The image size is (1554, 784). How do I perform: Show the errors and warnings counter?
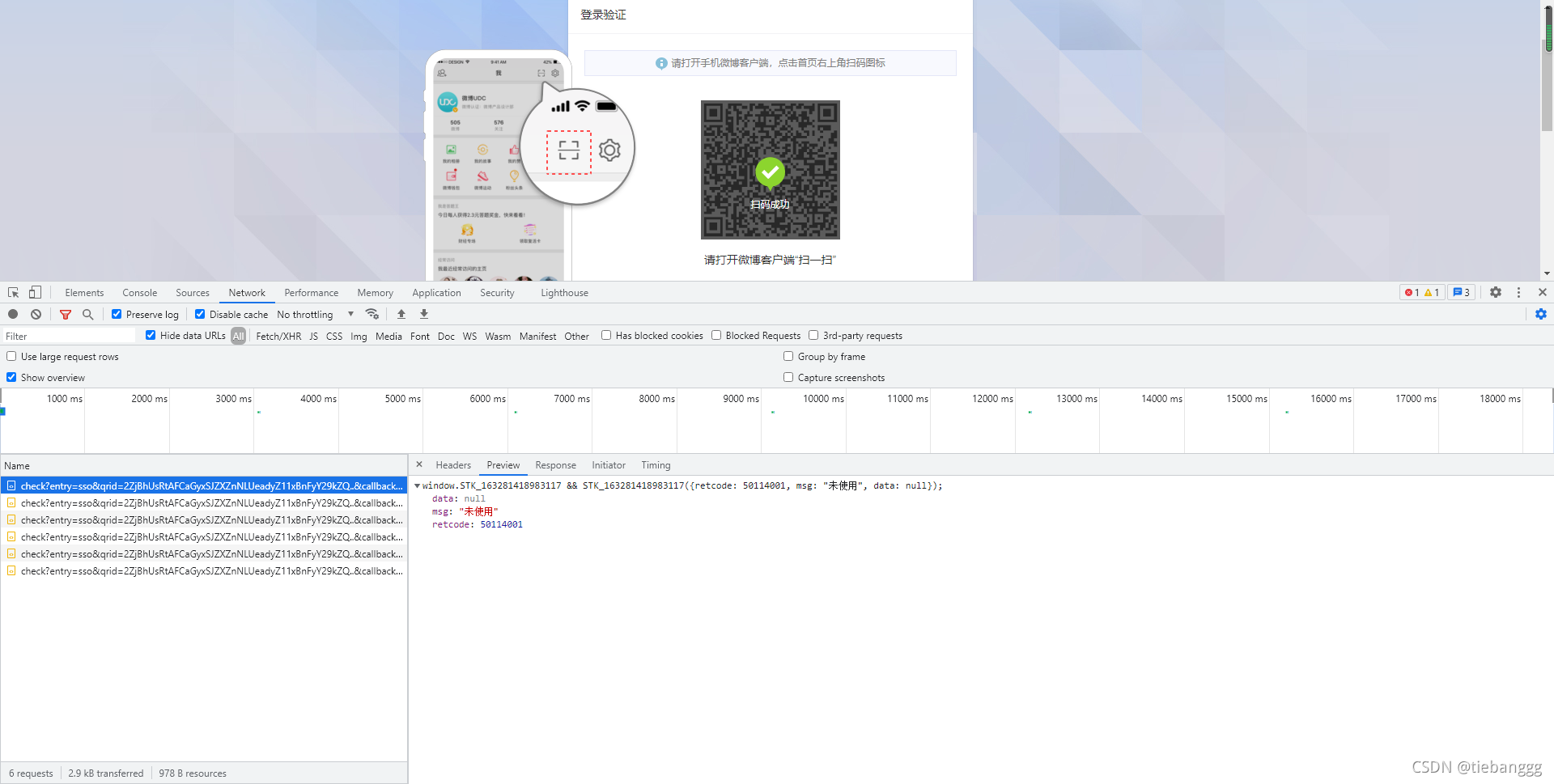1422,293
